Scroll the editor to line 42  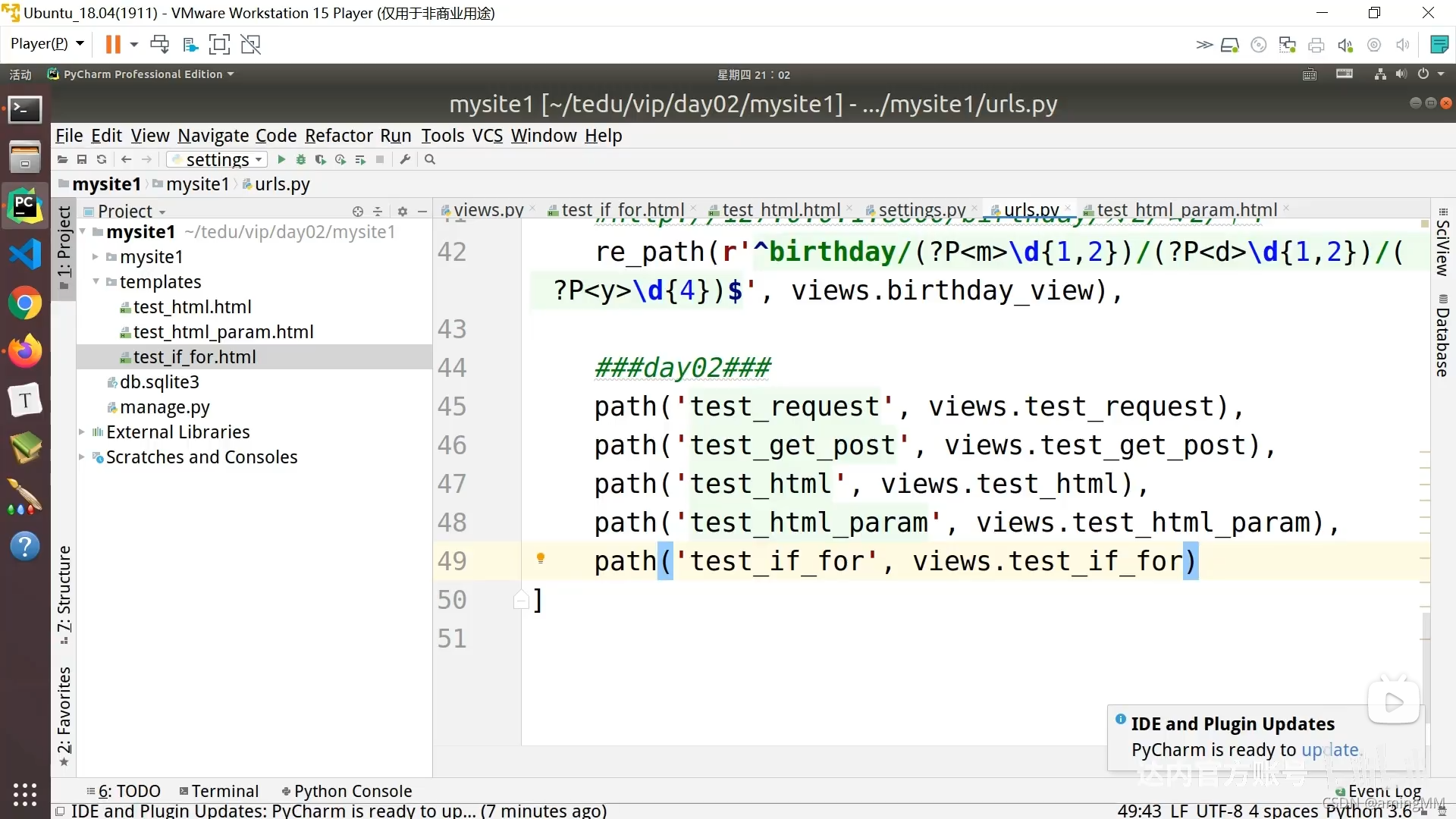click(452, 251)
